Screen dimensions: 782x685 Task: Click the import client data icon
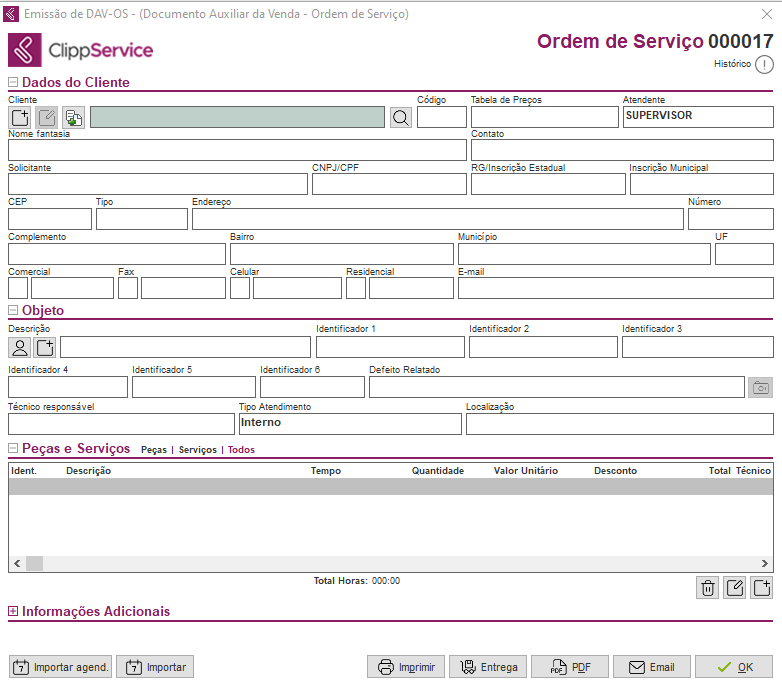point(74,117)
